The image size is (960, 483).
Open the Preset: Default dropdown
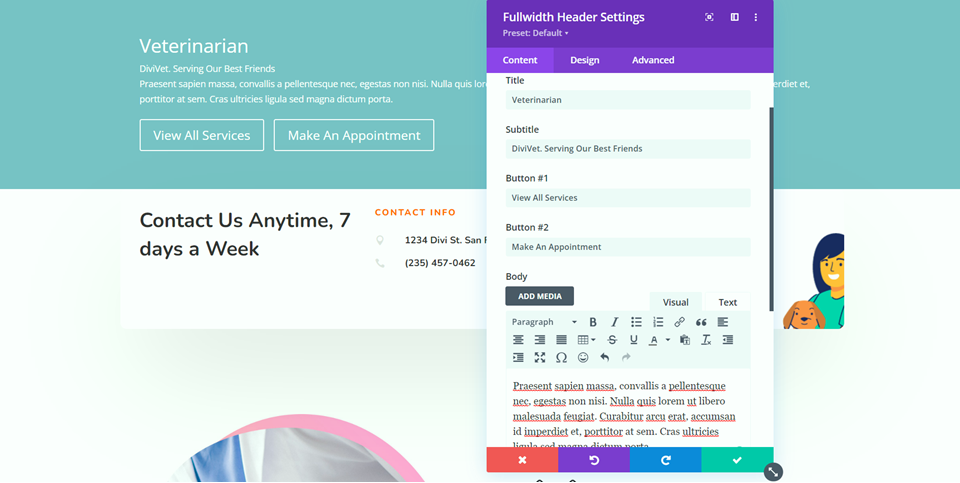pos(536,33)
